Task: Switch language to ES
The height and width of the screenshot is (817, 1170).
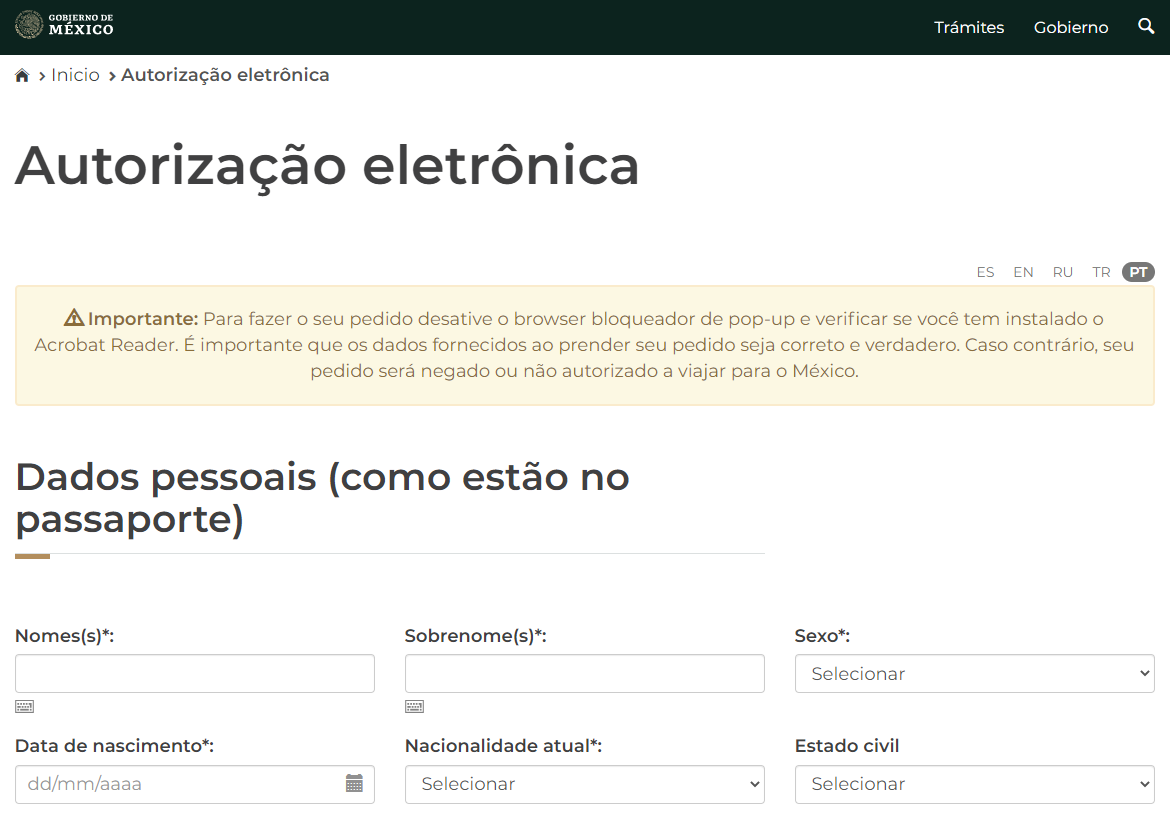Action: 985,272
